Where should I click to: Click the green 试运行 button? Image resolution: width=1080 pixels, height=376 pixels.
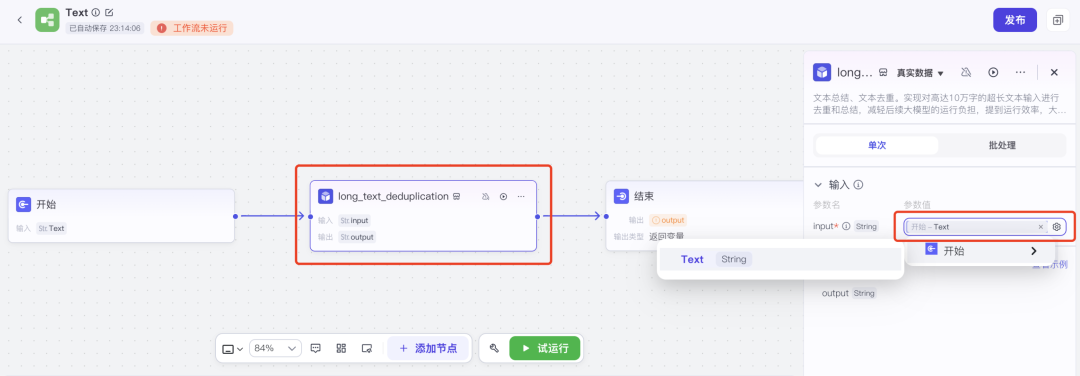click(x=545, y=348)
